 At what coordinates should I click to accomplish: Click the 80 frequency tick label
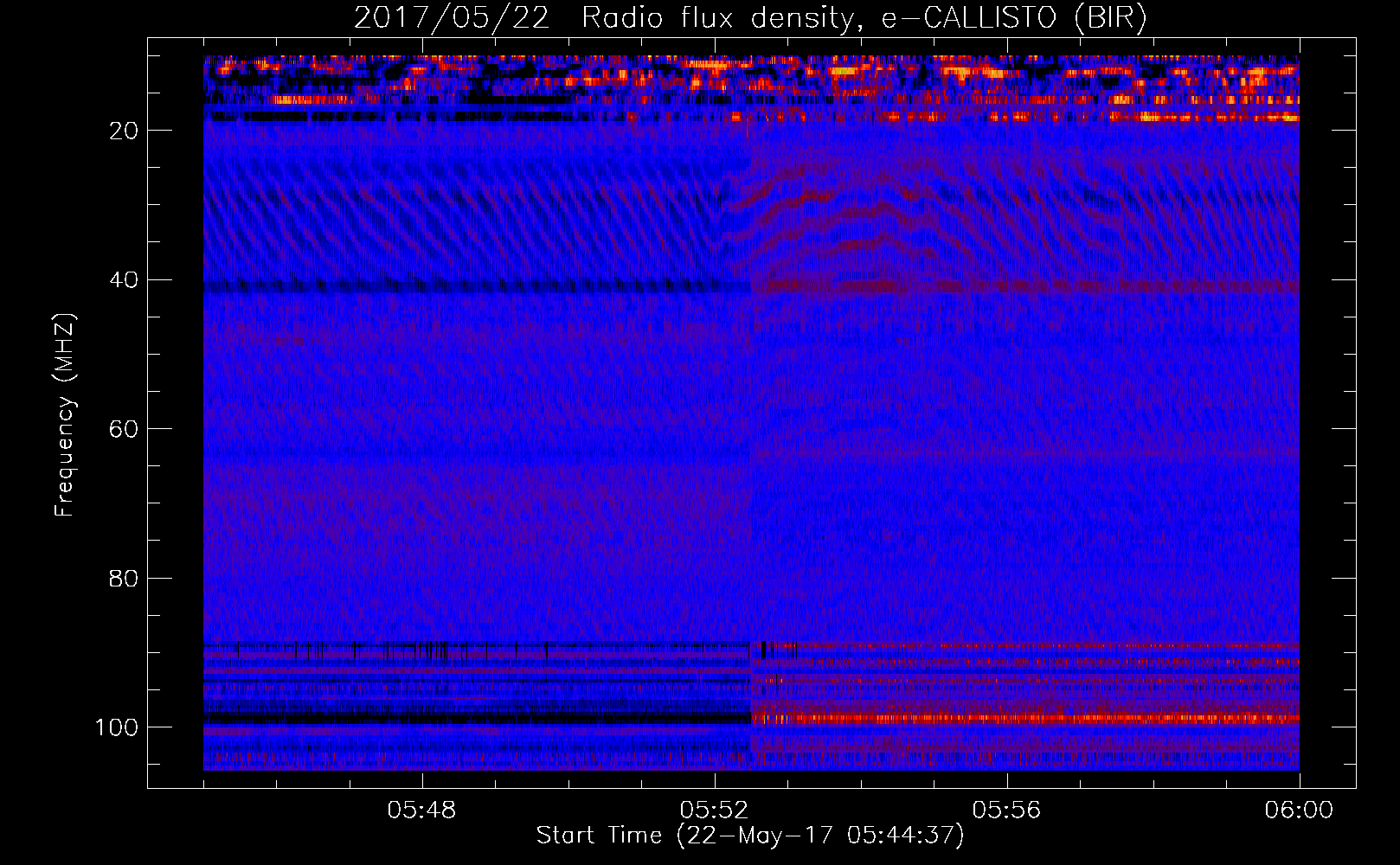tap(124, 578)
